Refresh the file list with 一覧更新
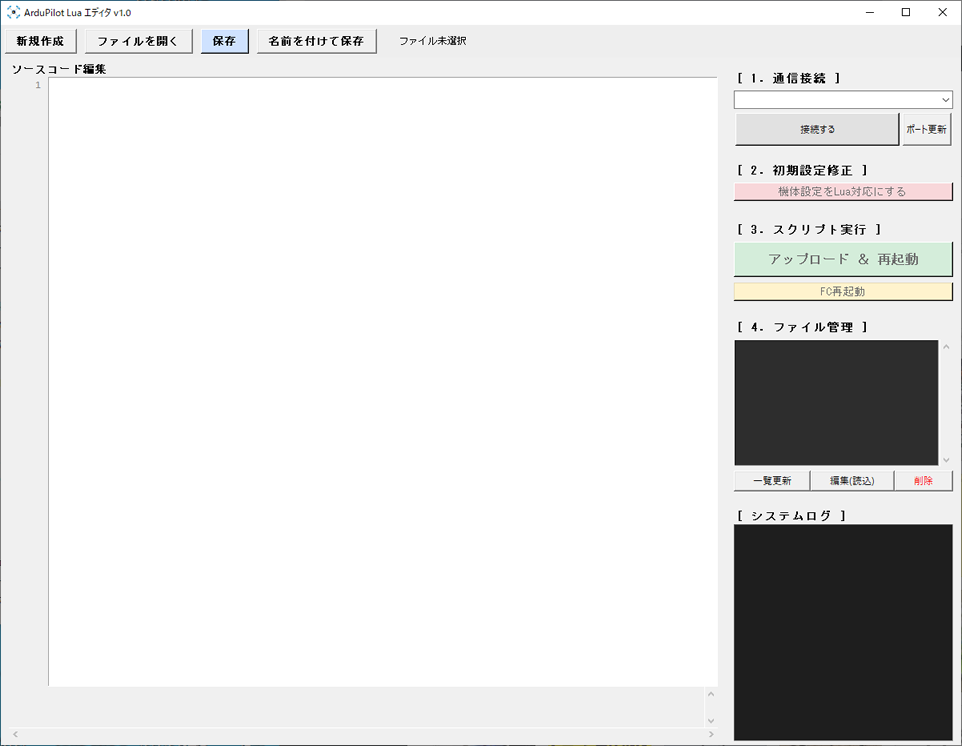 [772, 481]
